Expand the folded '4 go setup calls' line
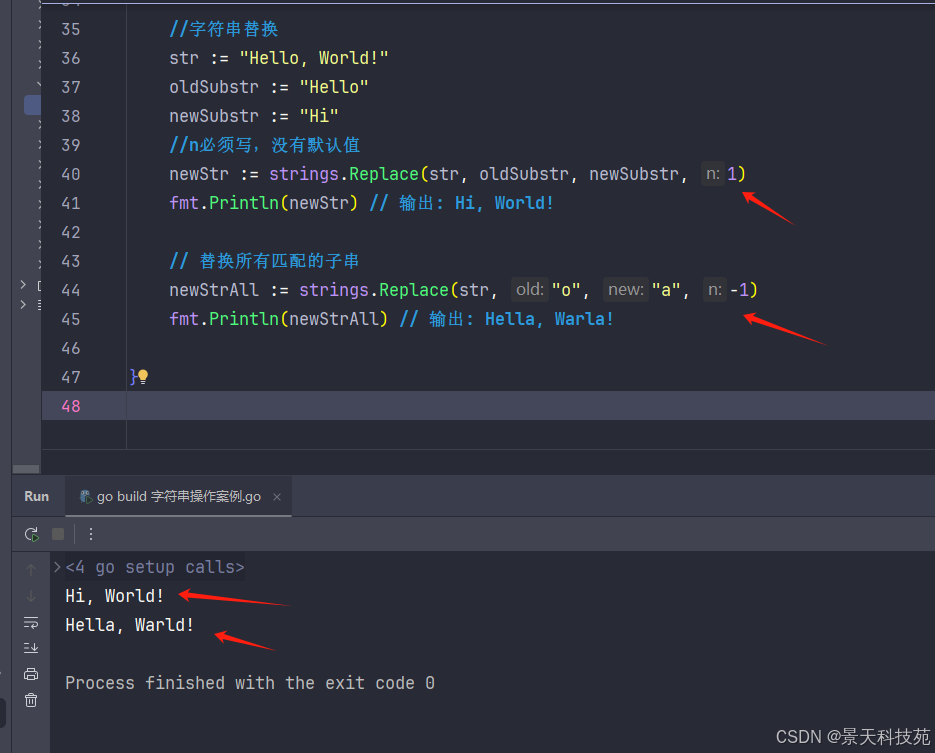The image size is (935, 753). pyautogui.click(x=58, y=567)
